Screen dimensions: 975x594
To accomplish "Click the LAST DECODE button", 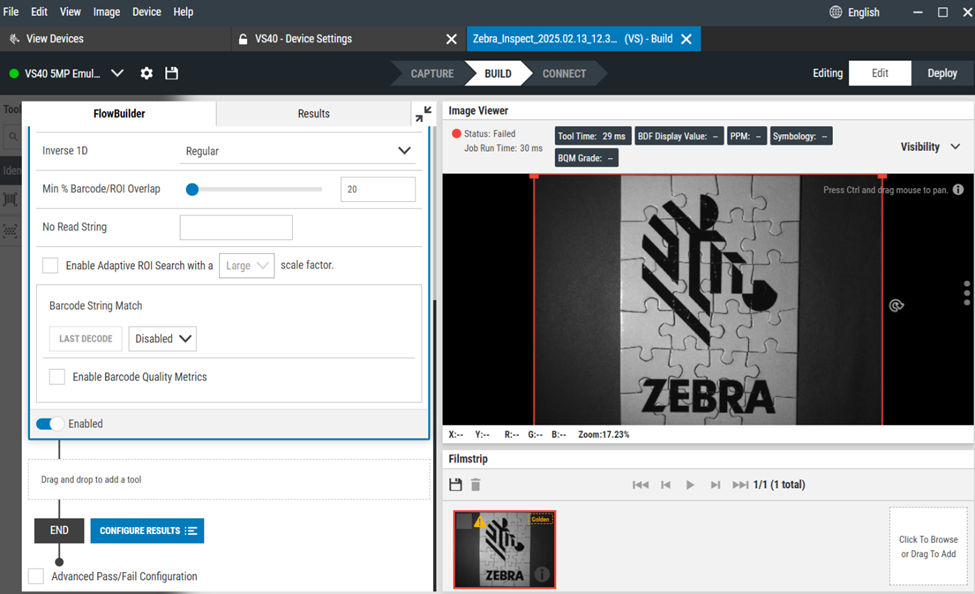I will [86, 339].
